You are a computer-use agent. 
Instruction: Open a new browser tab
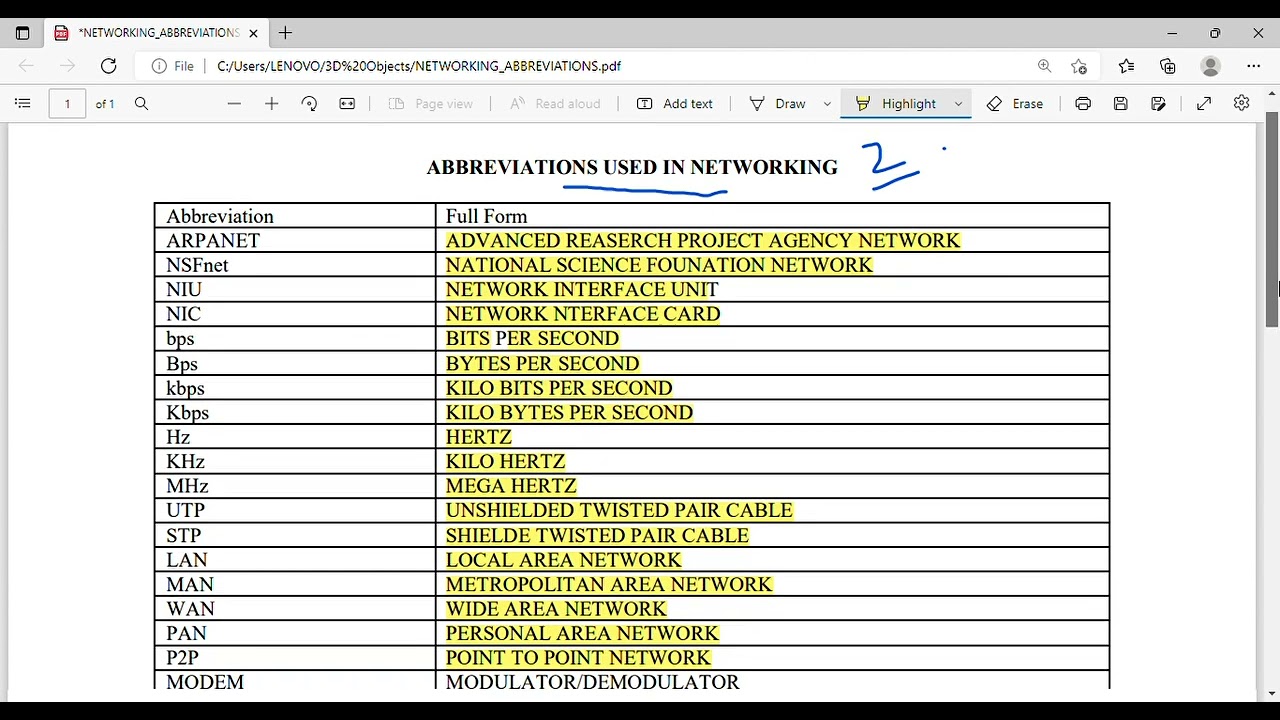285,33
